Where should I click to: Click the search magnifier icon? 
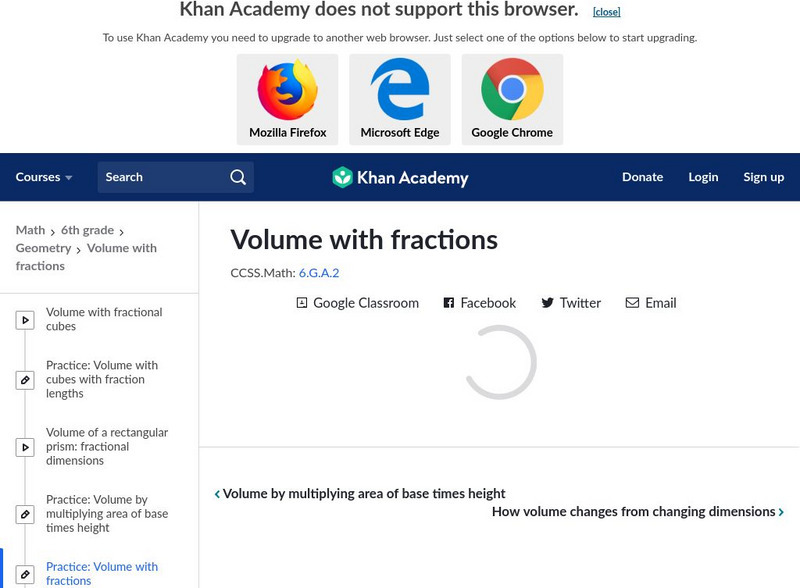pos(238,177)
